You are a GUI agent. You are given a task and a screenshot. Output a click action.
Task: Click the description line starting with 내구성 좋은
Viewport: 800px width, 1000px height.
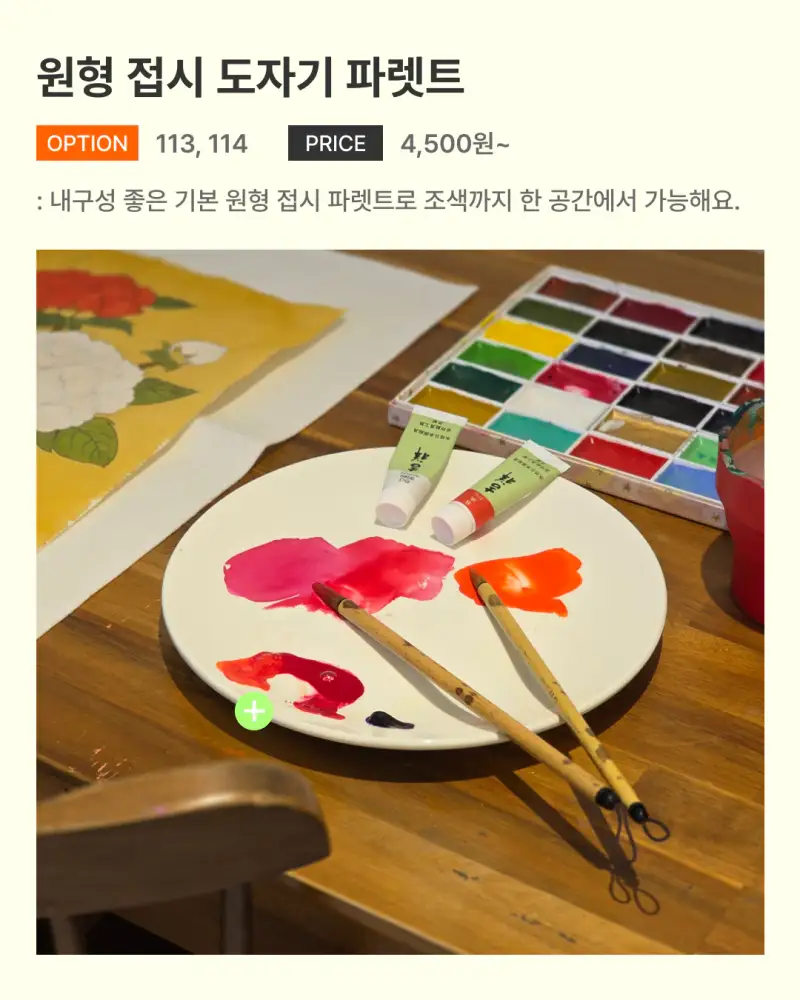[x=389, y=201]
